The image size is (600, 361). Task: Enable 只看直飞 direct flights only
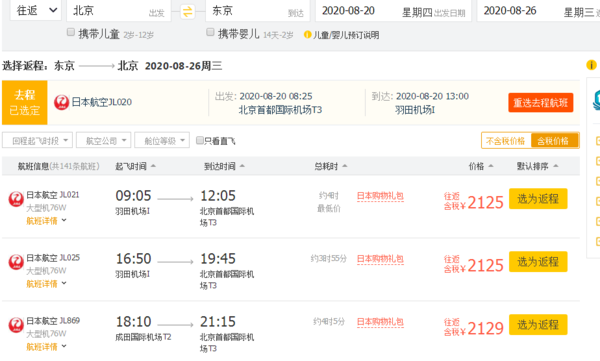click(x=199, y=140)
